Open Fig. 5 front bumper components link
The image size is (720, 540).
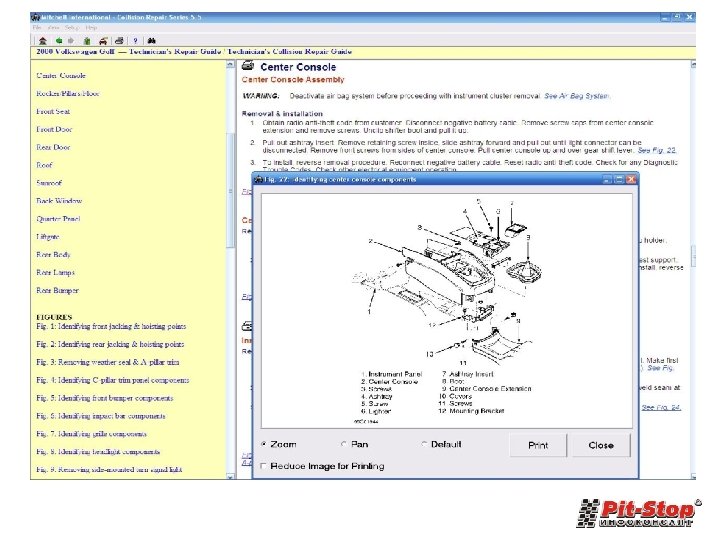[105, 398]
